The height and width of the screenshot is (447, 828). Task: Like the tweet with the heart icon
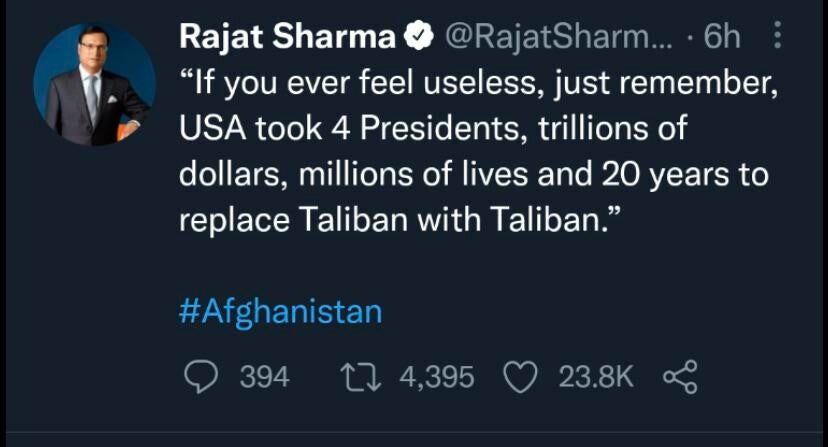(x=521, y=377)
